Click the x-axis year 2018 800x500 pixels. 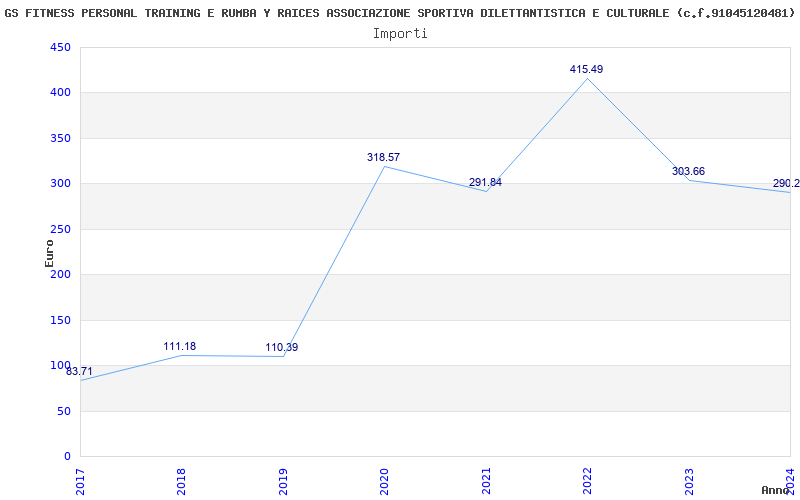pos(182,482)
